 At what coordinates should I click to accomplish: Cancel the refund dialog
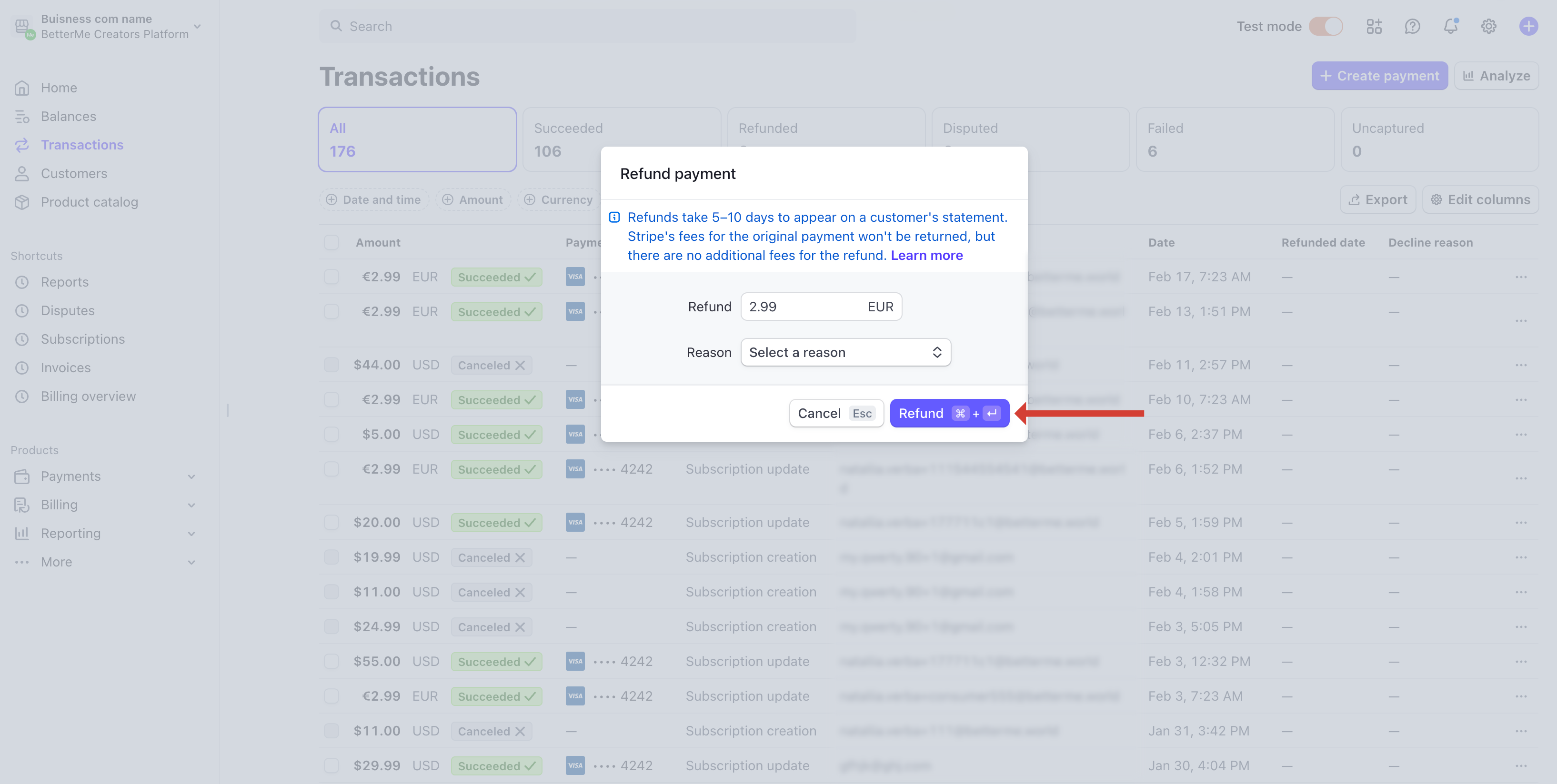[836, 413]
